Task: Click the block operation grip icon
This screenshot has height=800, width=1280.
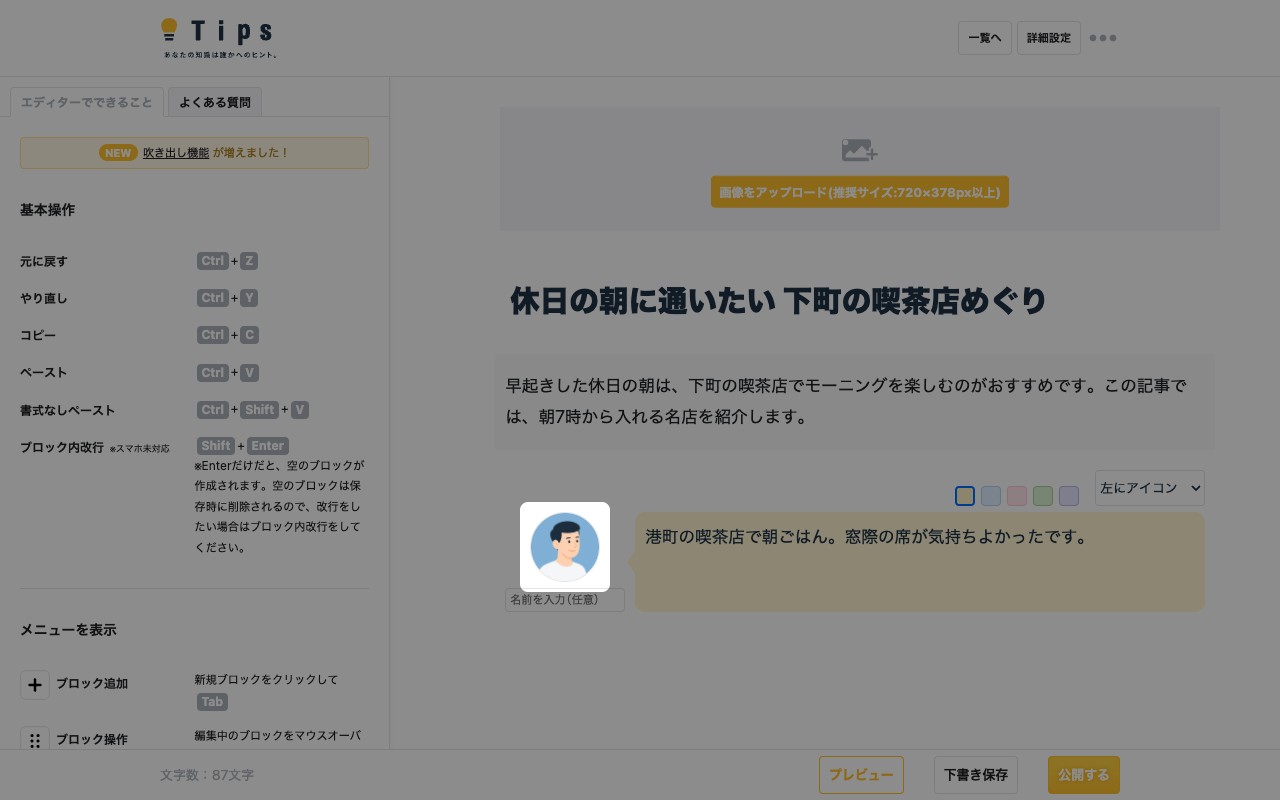Action: [x=35, y=740]
